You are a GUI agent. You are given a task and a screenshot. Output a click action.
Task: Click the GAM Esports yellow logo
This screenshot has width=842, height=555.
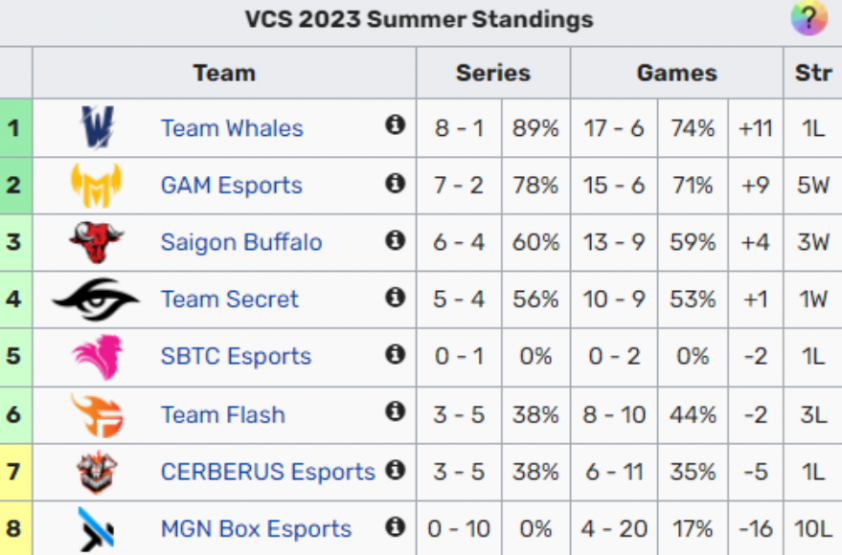[96, 185]
